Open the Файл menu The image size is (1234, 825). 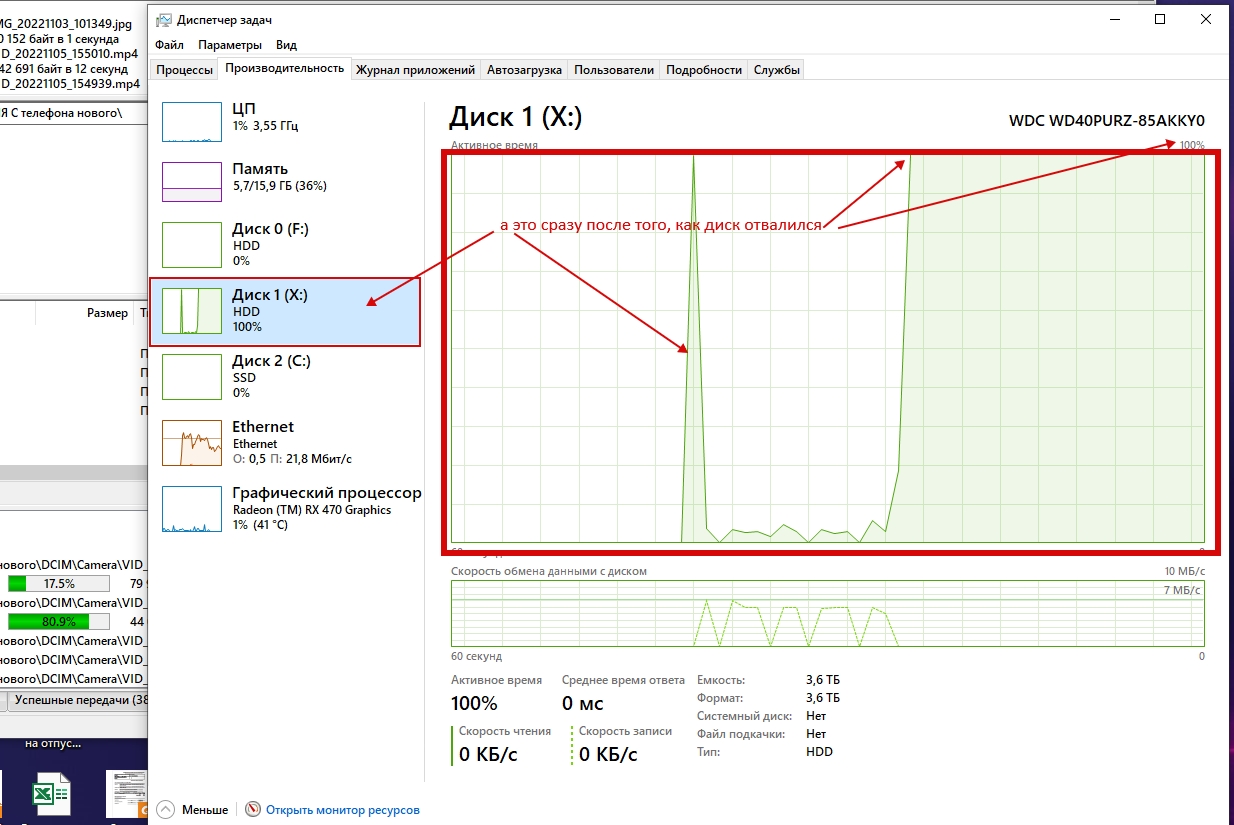(169, 45)
